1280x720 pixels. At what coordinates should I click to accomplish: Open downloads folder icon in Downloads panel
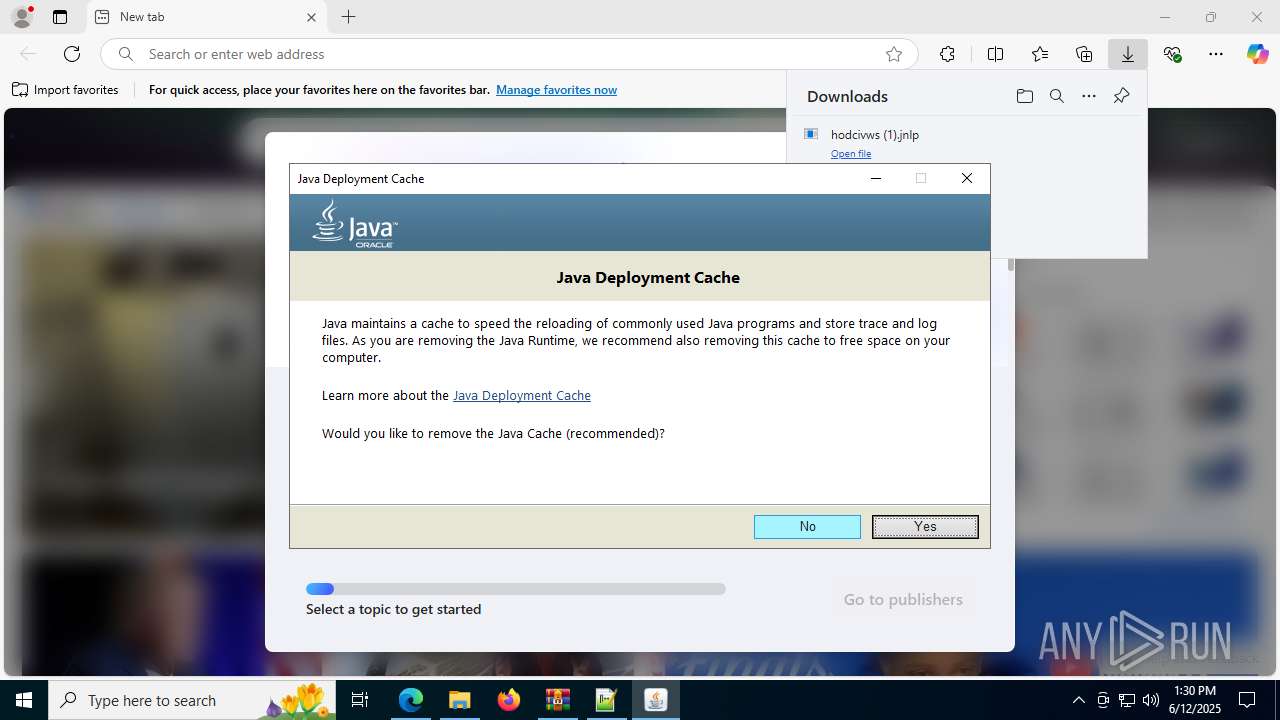1024,96
